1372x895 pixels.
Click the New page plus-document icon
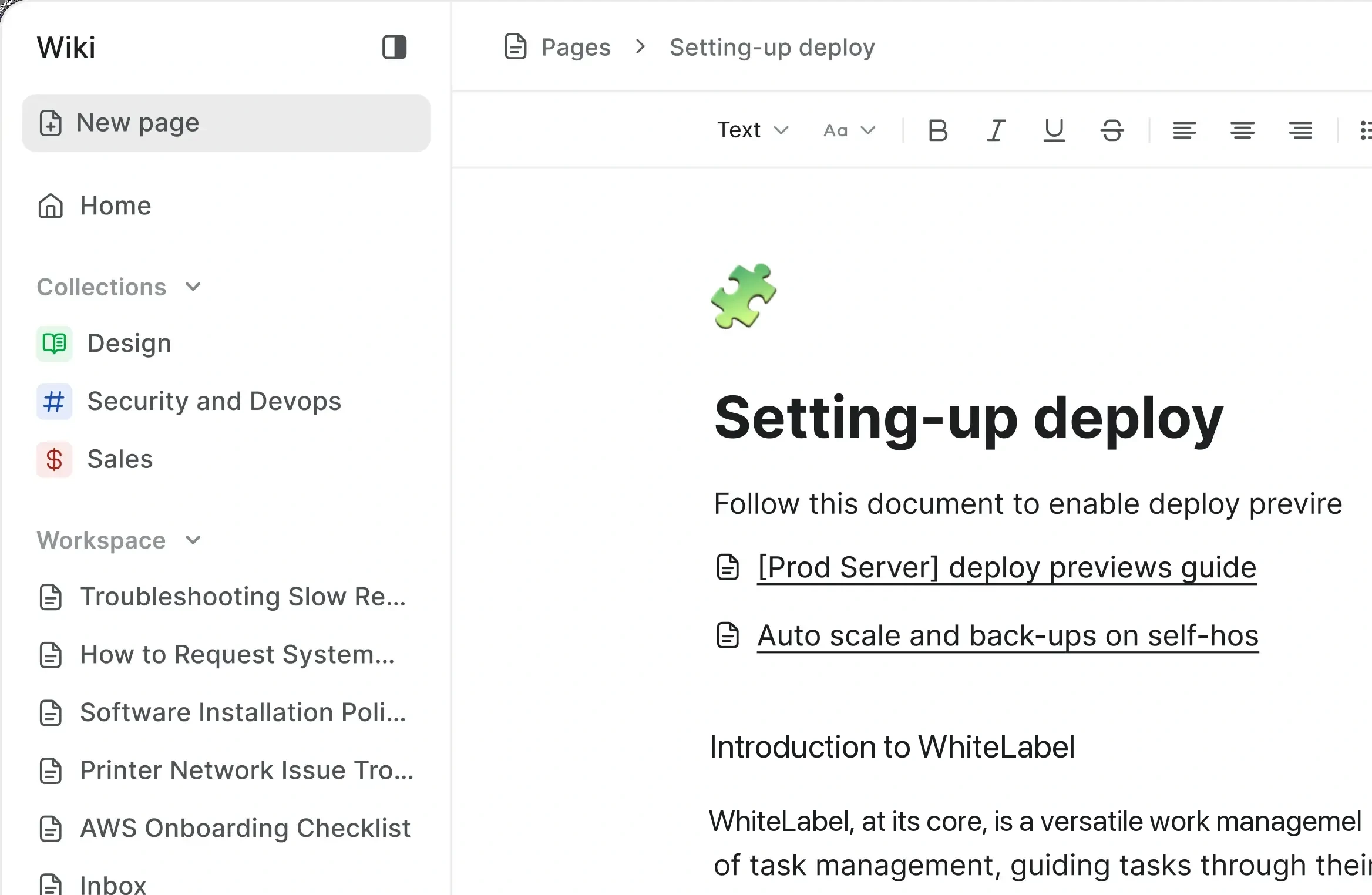tap(51, 123)
